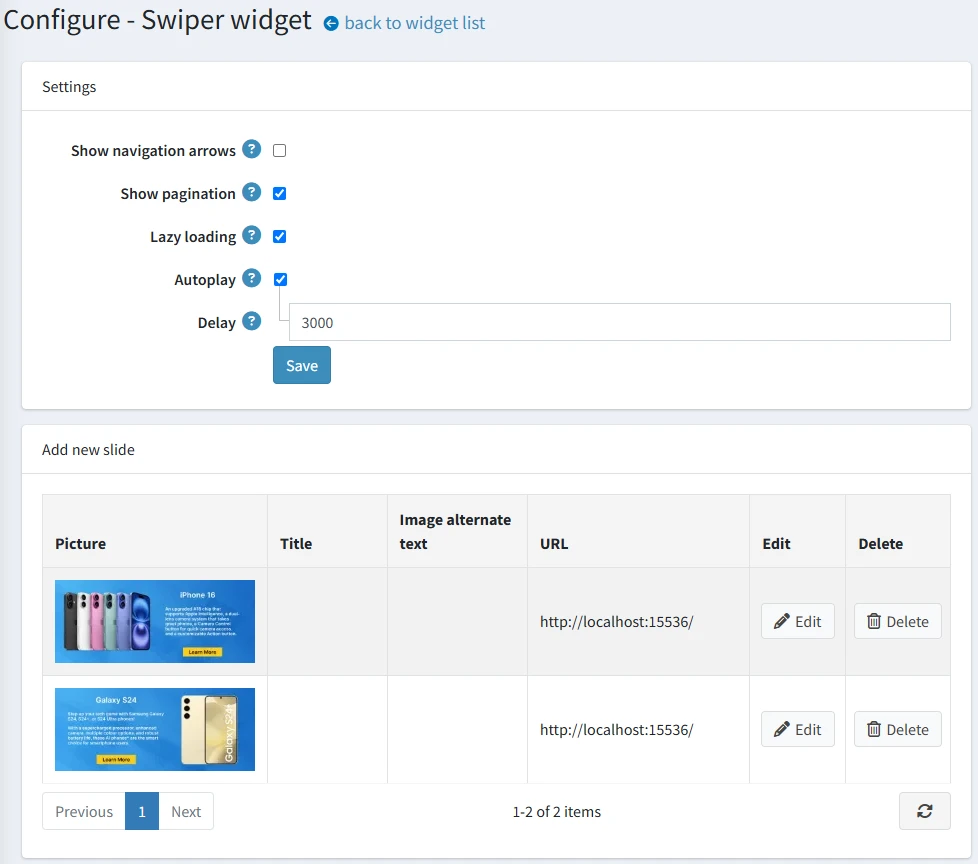Screen dimensions: 978x864
Task: Turn off Lazy loading
Action: (x=279, y=236)
